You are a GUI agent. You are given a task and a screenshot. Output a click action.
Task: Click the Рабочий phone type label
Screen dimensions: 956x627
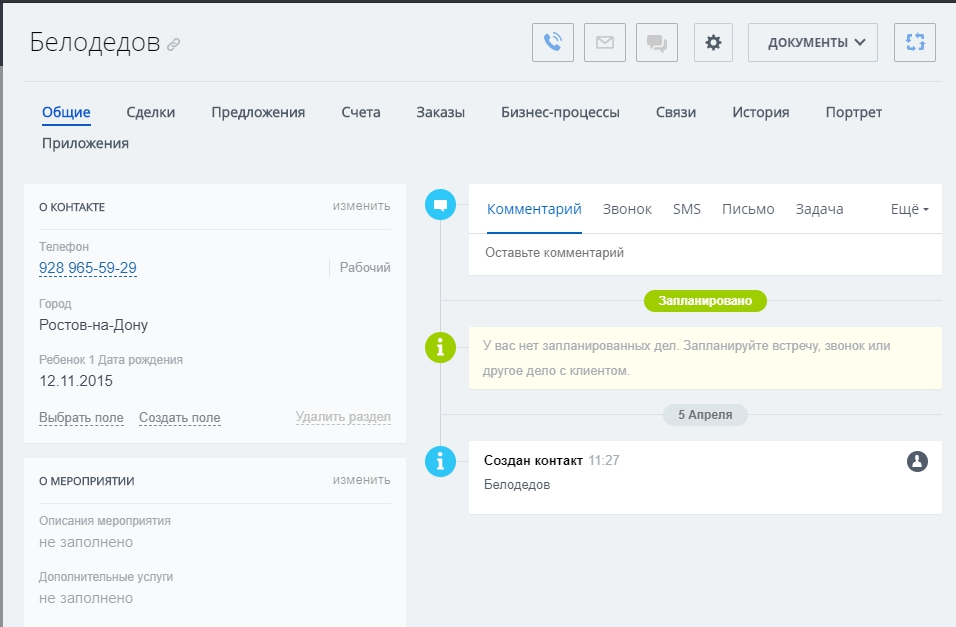(x=365, y=268)
